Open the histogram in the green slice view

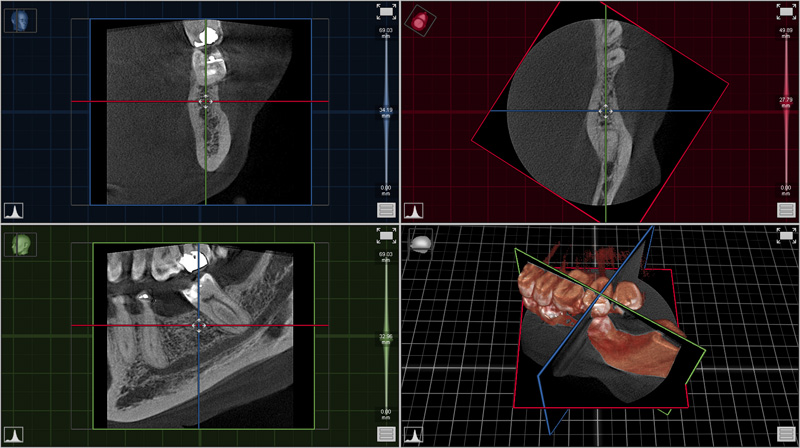point(14,434)
